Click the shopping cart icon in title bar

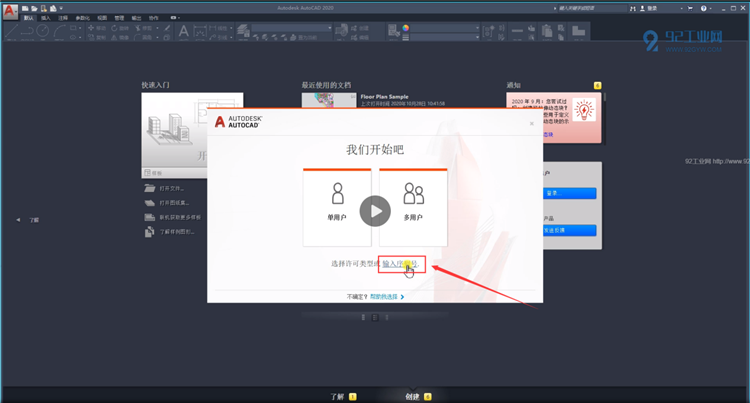point(690,8)
